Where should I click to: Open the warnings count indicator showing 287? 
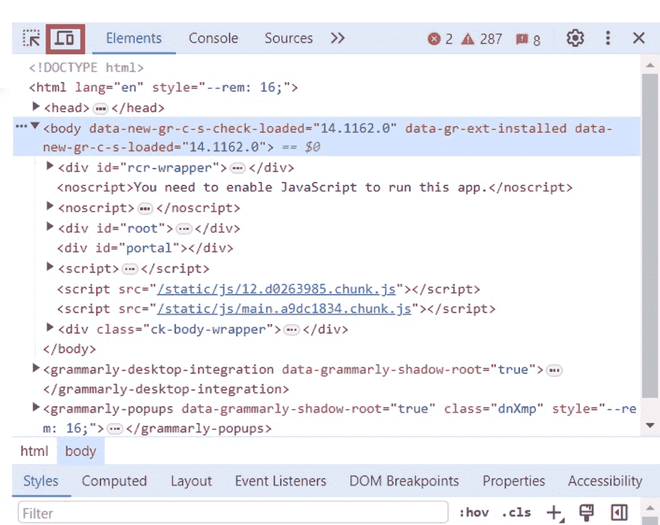pyautogui.click(x=481, y=39)
